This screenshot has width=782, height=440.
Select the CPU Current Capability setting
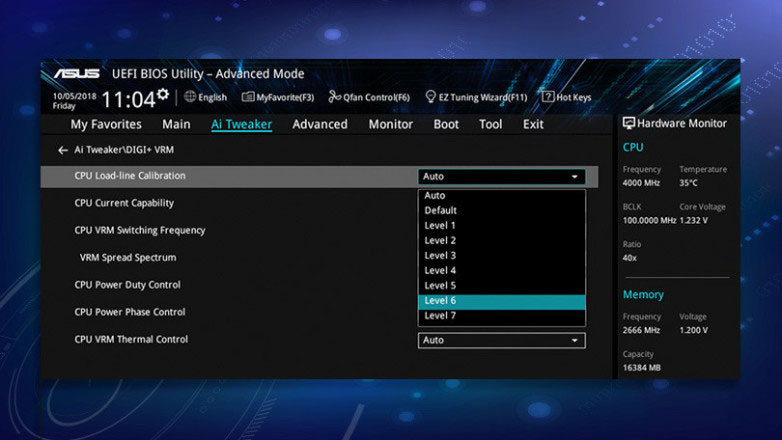click(x=124, y=203)
